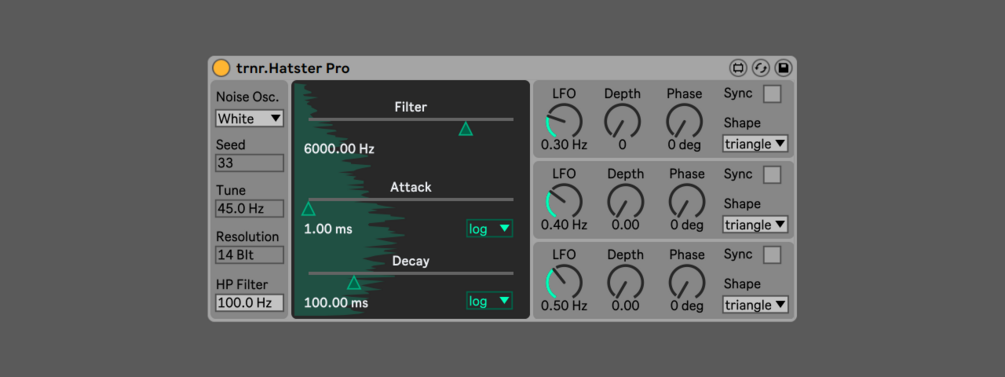Click the Phase knob in the 0.40 Hz LFO row
Image resolution: width=1005 pixels, height=377 pixels.
pos(687,201)
